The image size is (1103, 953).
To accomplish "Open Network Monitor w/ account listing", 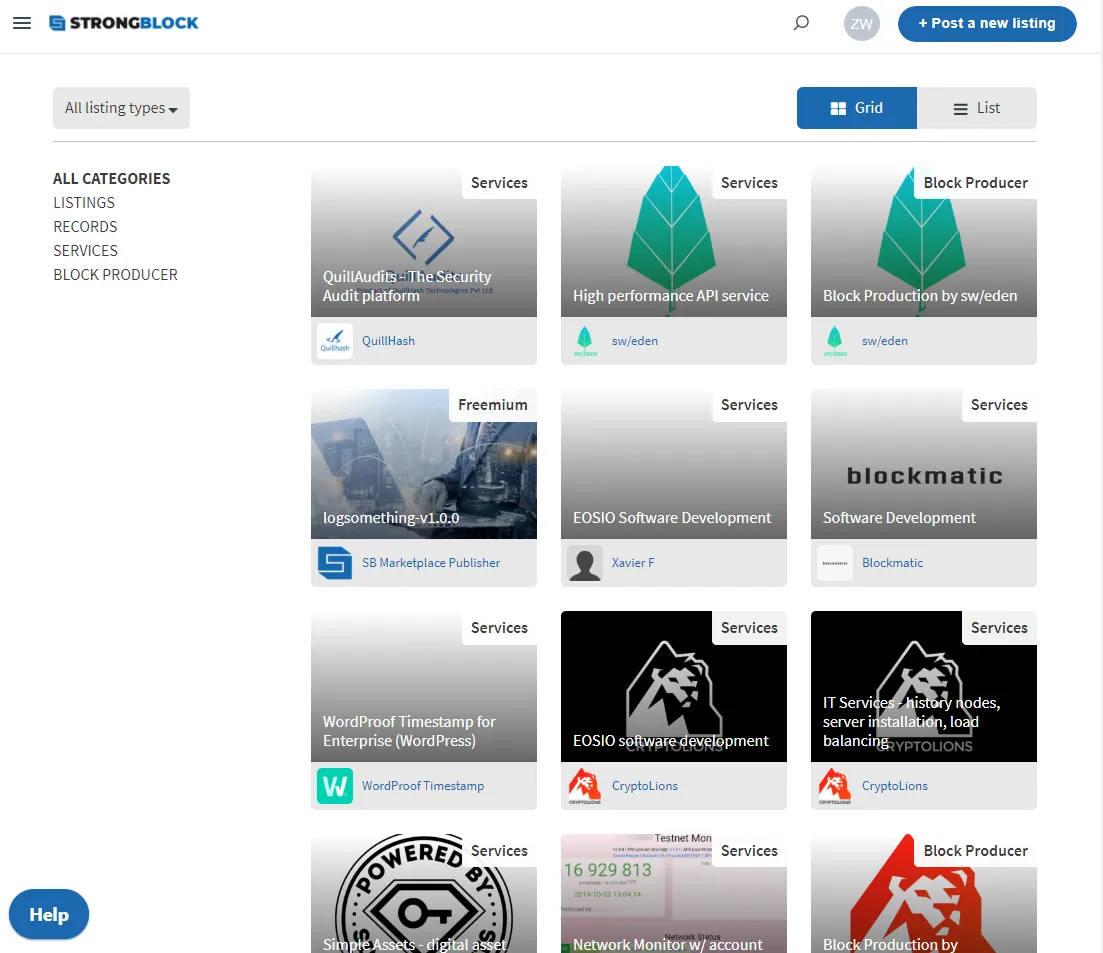I will pyautogui.click(x=673, y=893).
